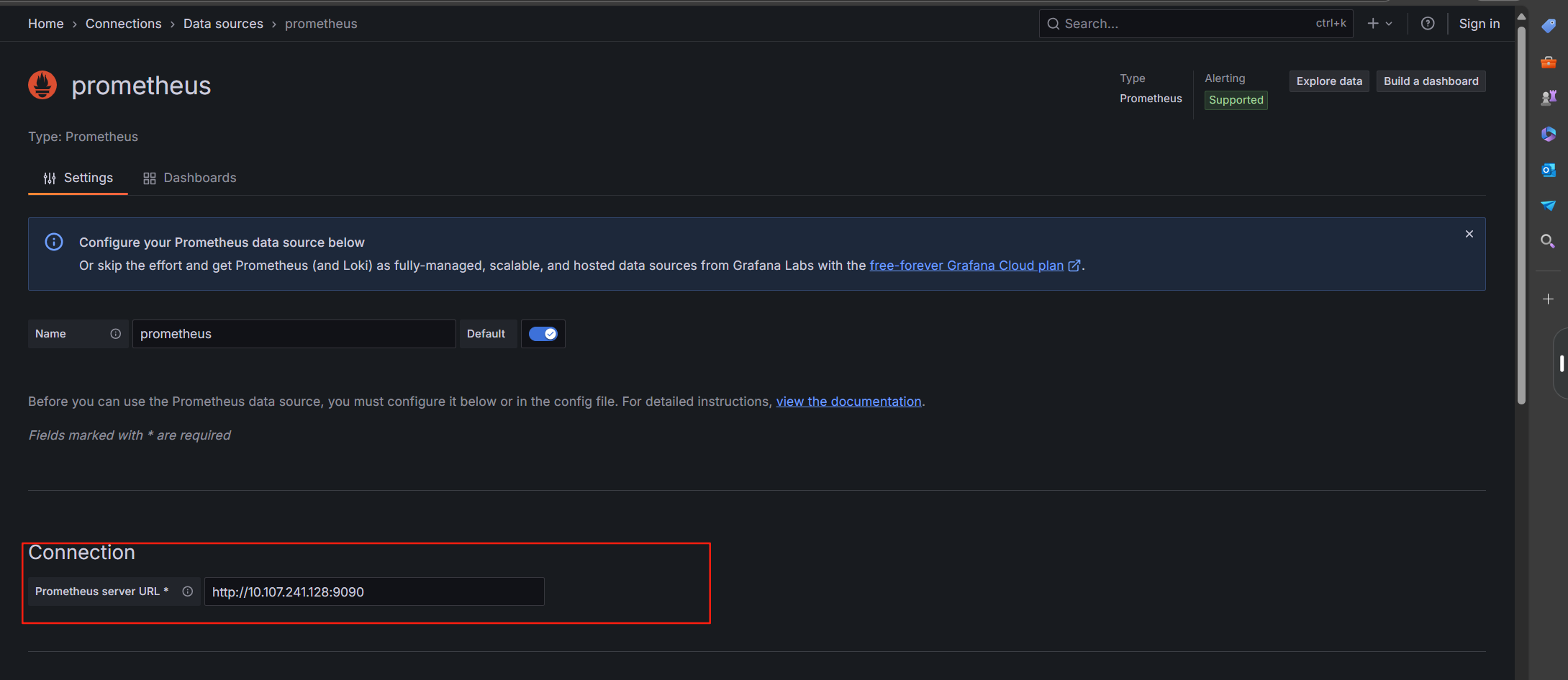The image size is (1568, 680).
Task: Open Connections breadcrumb
Action: click(x=124, y=24)
